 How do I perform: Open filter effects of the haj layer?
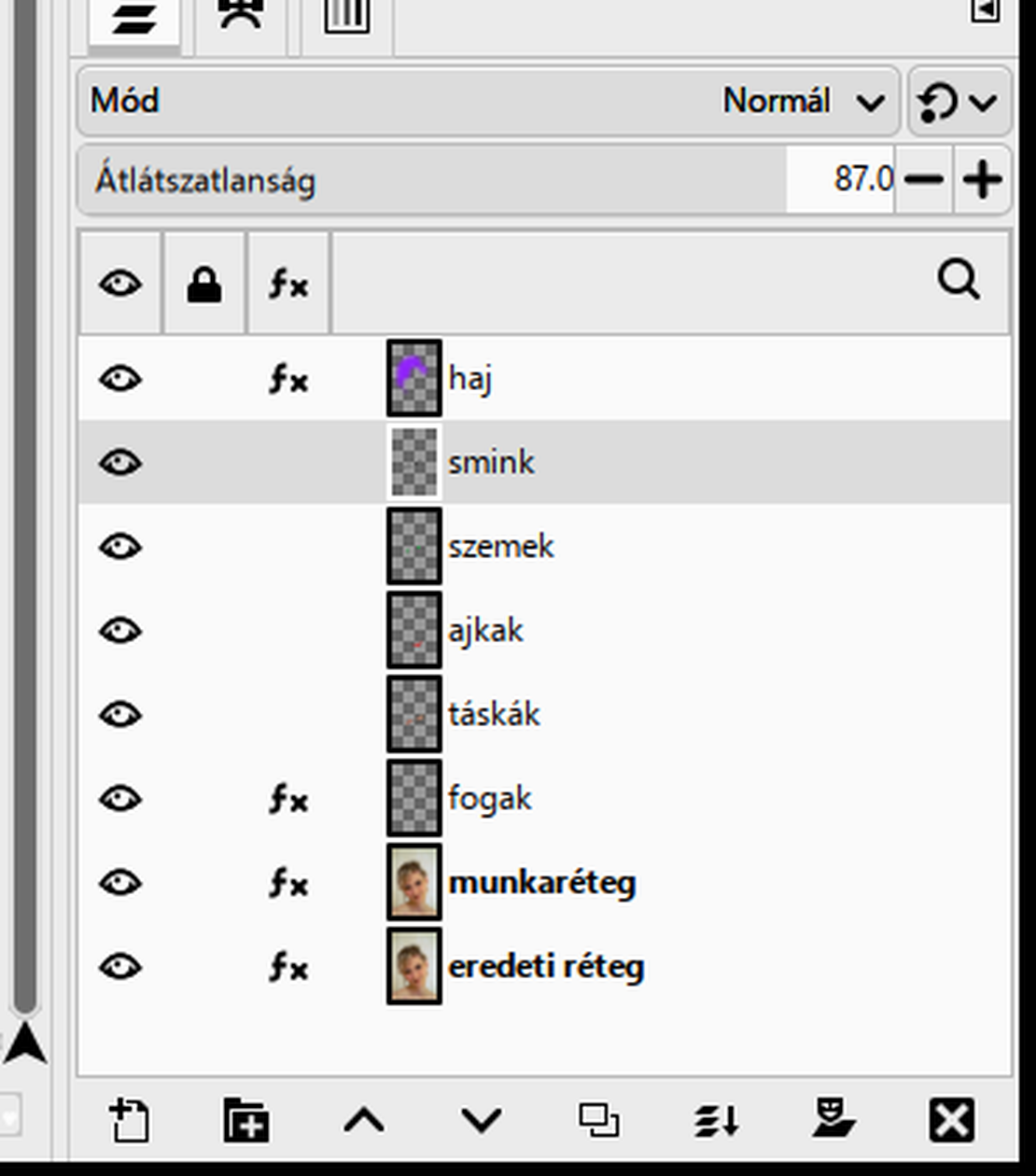pos(288,379)
